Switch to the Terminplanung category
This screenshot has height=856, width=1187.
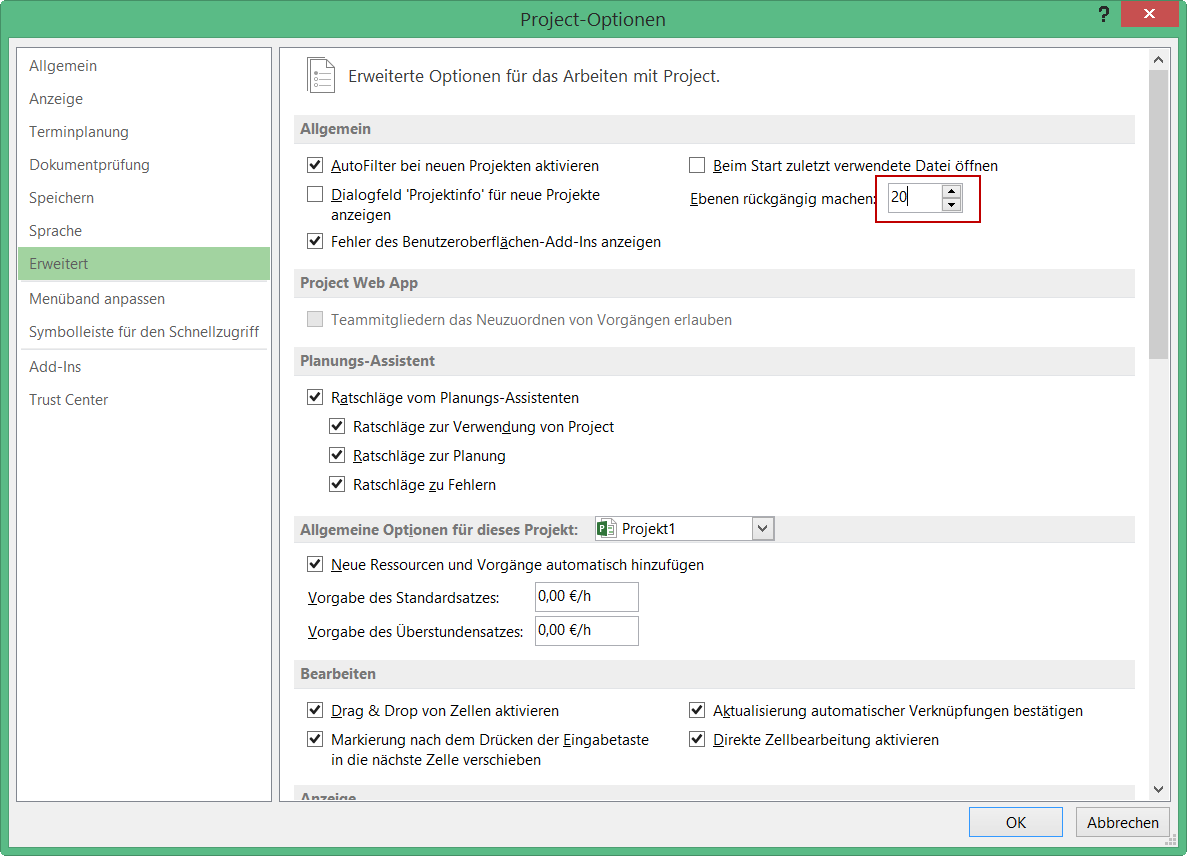pyautogui.click(x=79, y=132)
